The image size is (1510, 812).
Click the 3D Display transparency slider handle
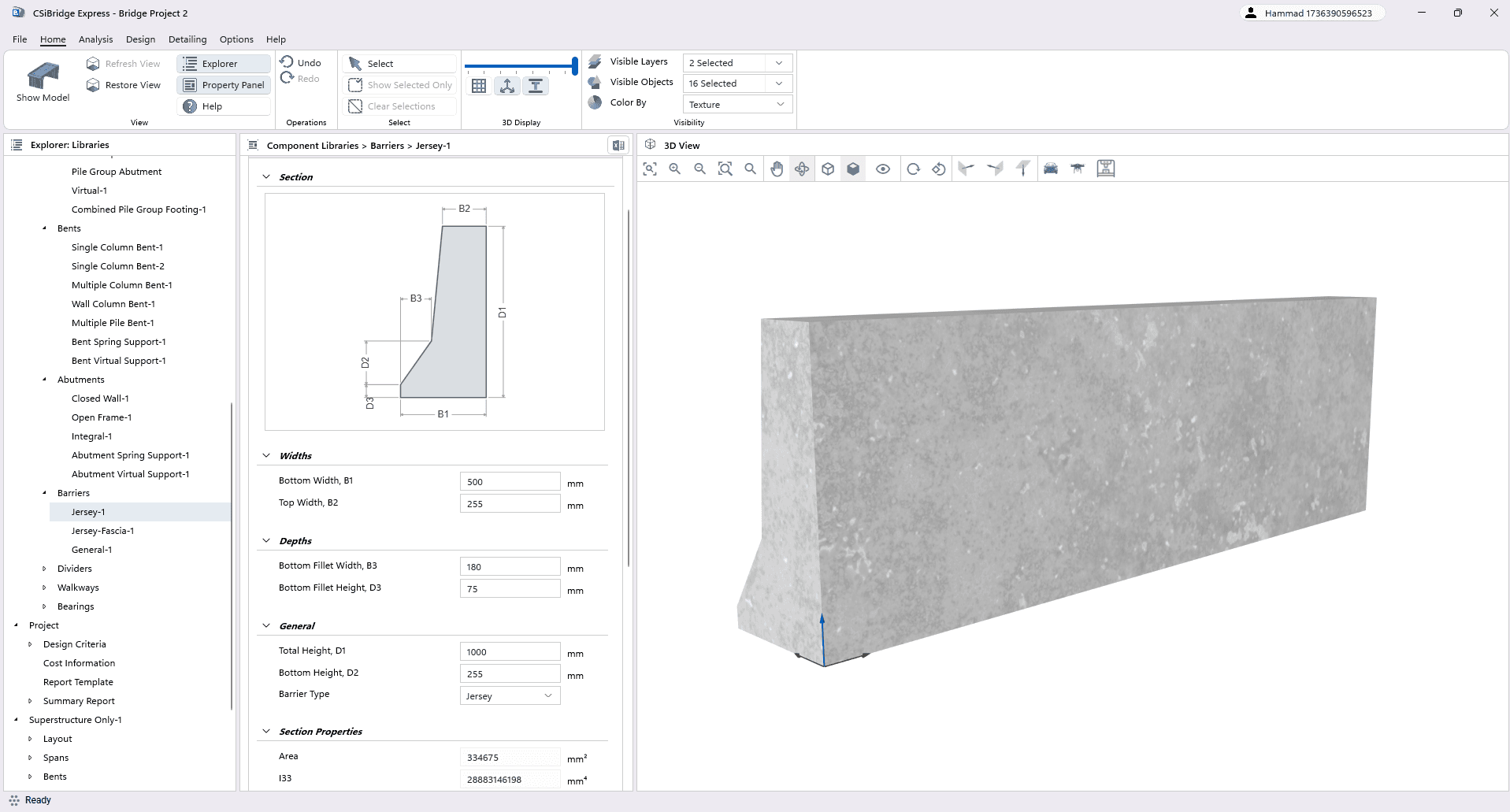575,66
